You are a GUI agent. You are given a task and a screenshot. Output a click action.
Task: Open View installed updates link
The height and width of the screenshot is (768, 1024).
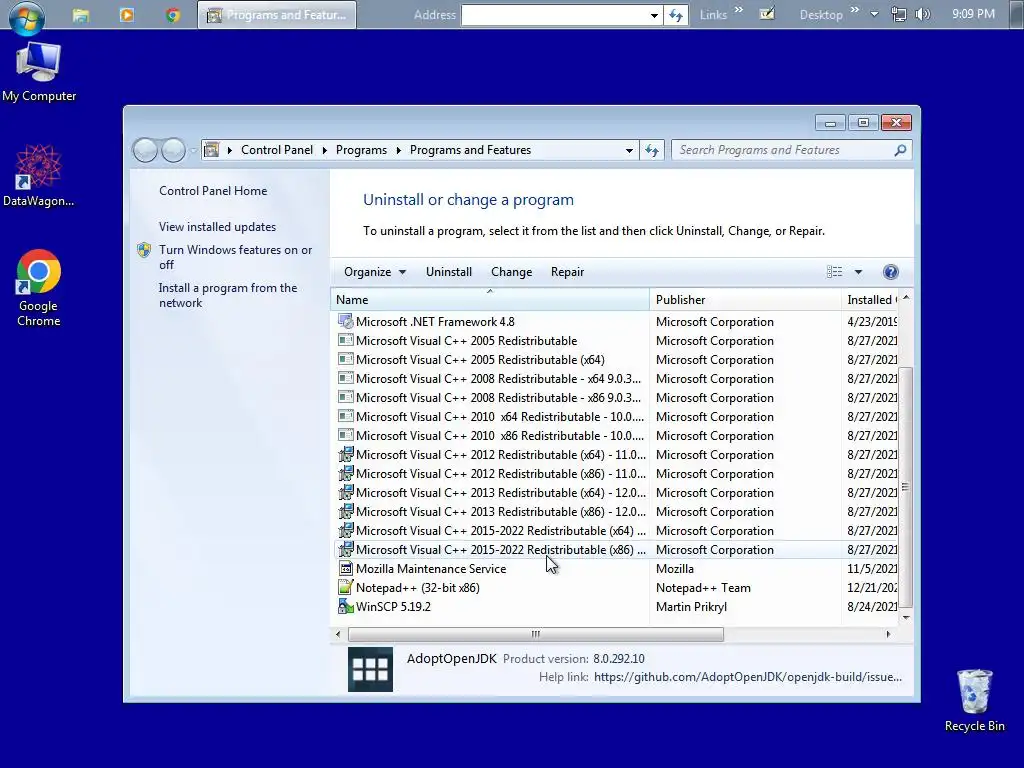click(x=217, y=227)
